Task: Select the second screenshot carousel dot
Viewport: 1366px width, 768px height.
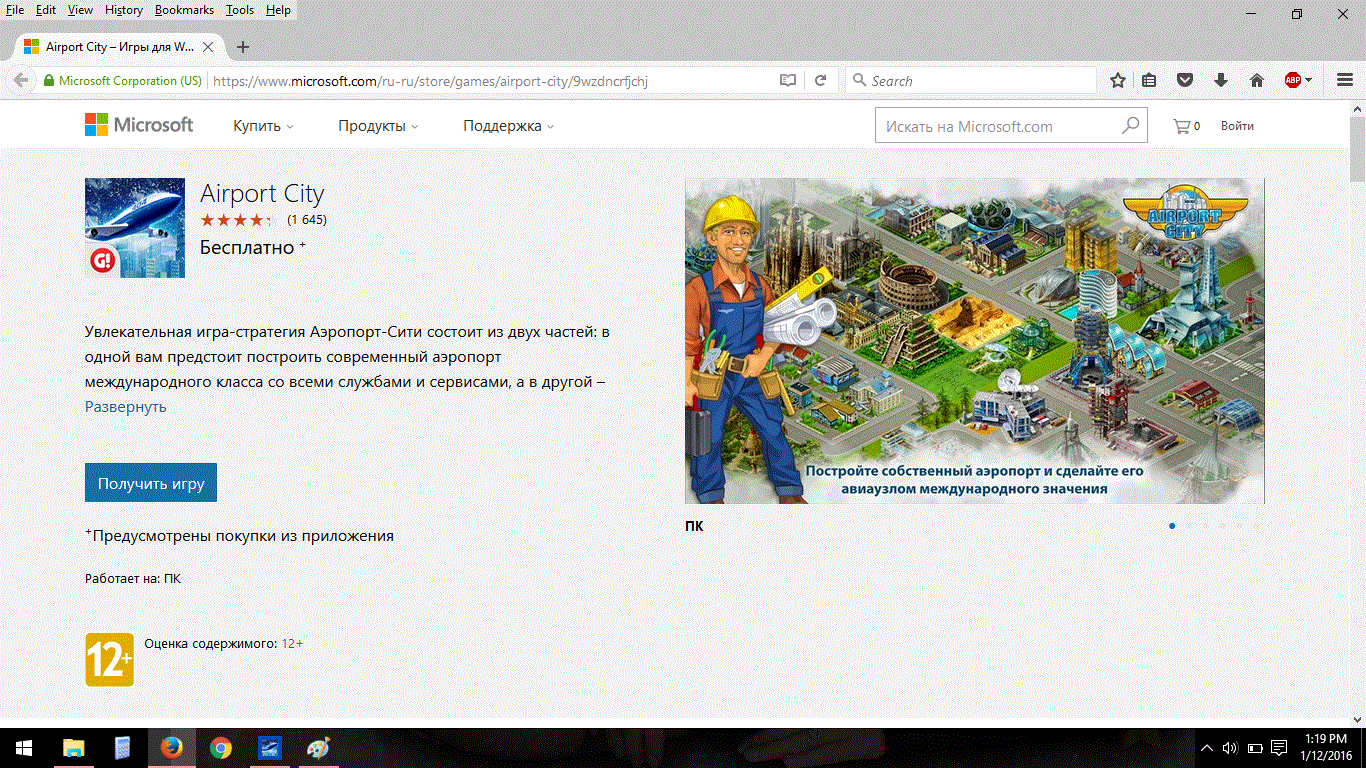Action: coord(1189,525)
